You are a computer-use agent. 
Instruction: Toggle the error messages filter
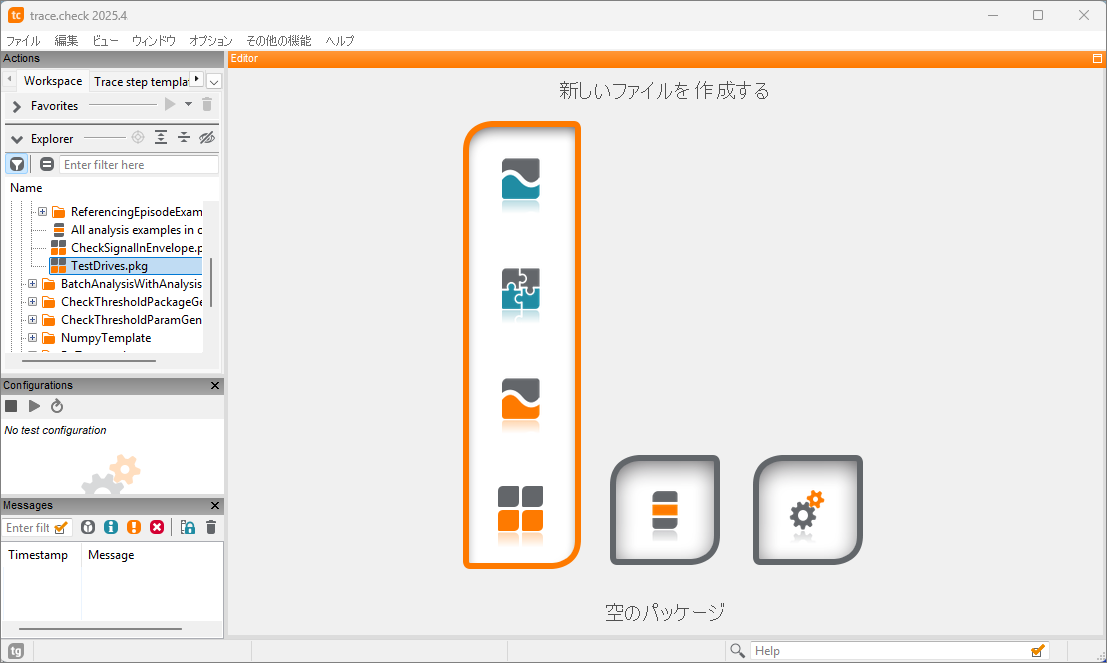[156, 527]
